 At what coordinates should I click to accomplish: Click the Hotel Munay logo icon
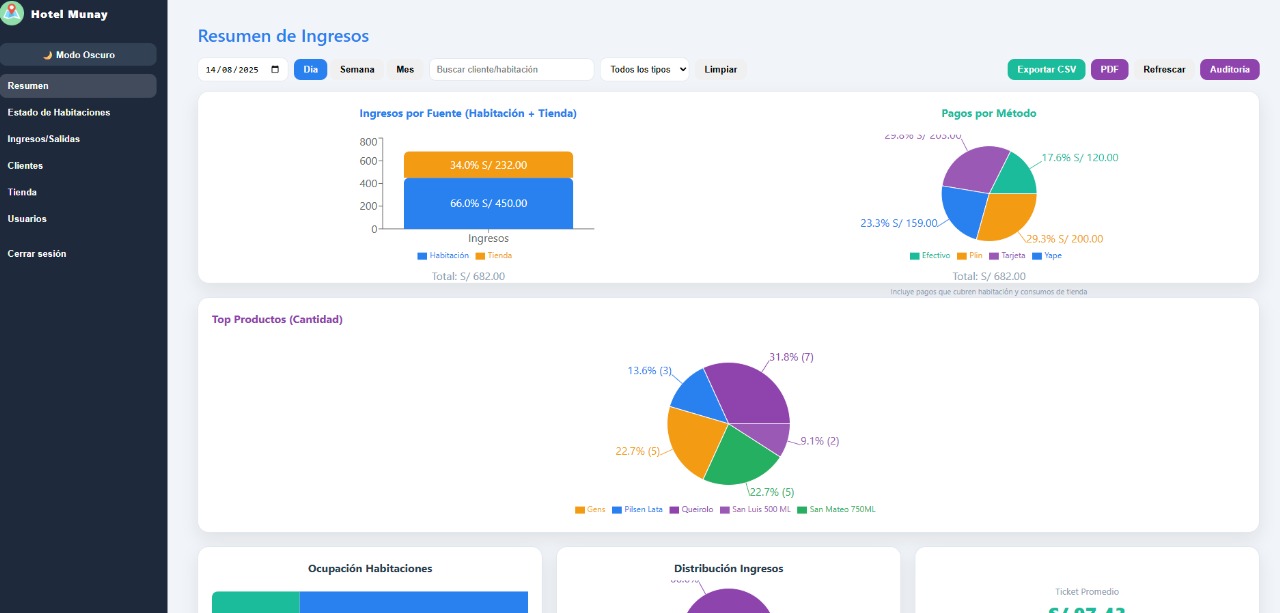(x=12, y=14)
